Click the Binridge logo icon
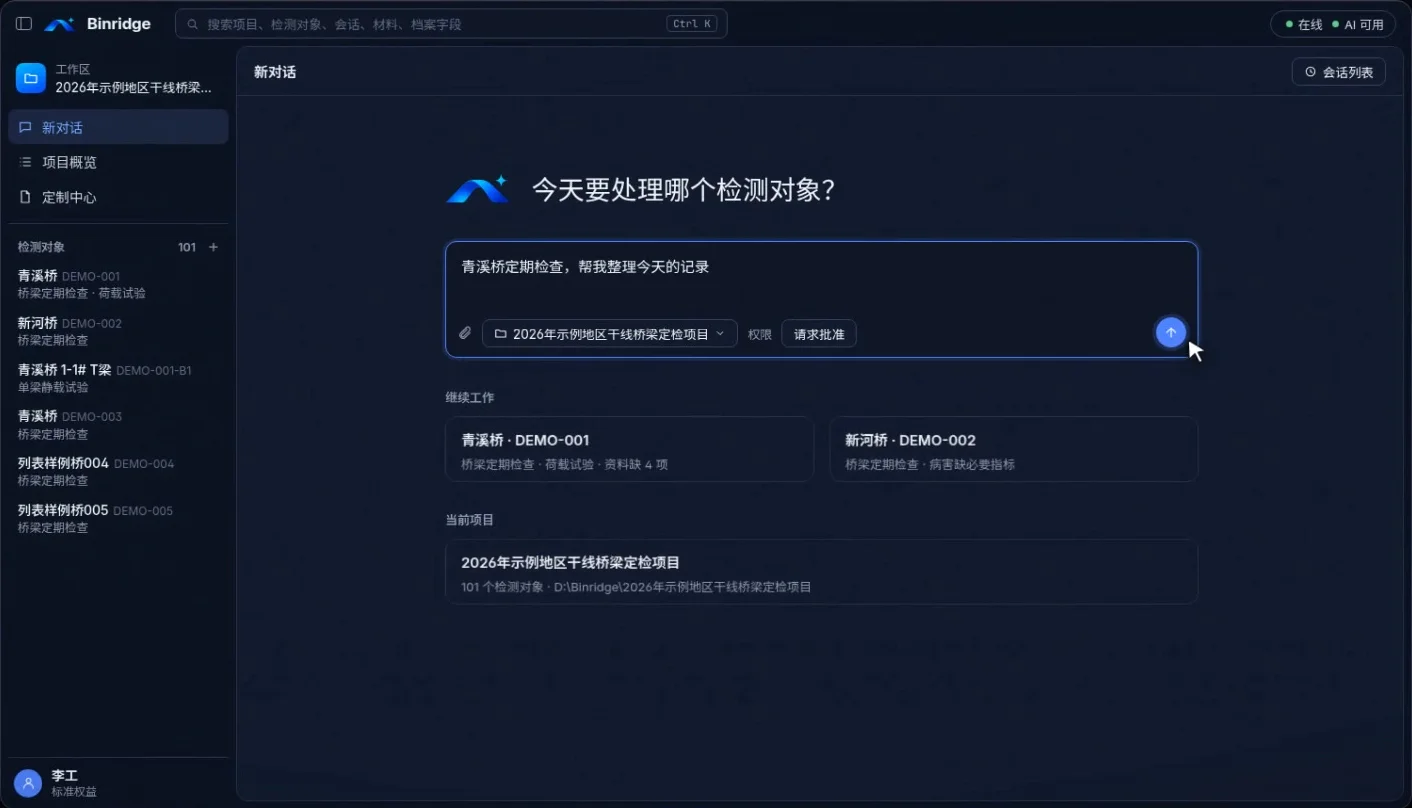Image resolution: width=1412 pixels, height=808 pixels. click(59, 24)
